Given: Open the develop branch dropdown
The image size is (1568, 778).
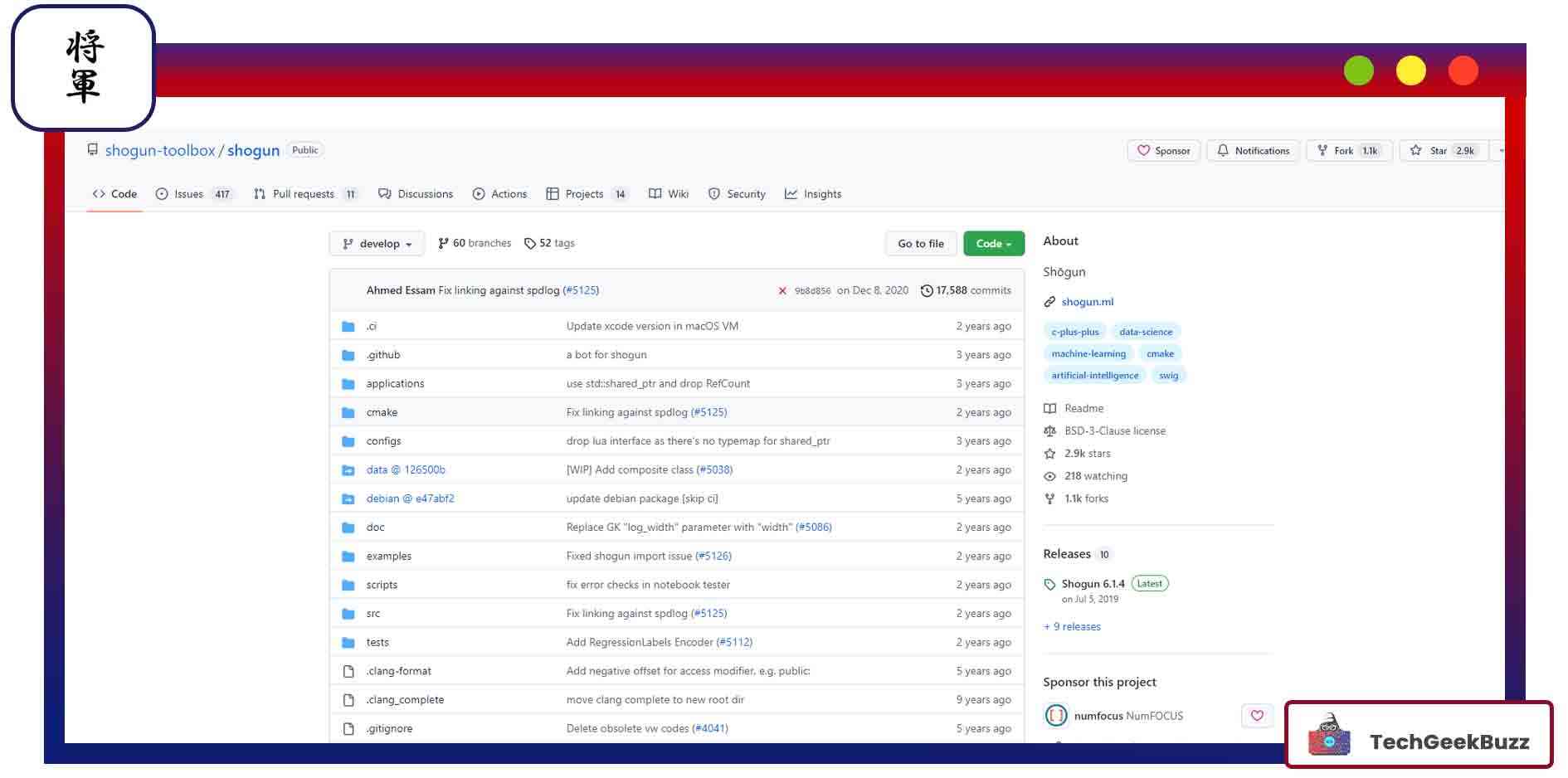Looking at the screenshot, I should point(377,244).
